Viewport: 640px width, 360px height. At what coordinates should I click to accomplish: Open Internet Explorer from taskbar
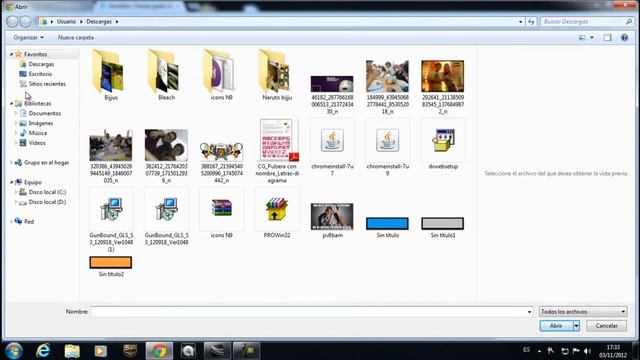43,351
